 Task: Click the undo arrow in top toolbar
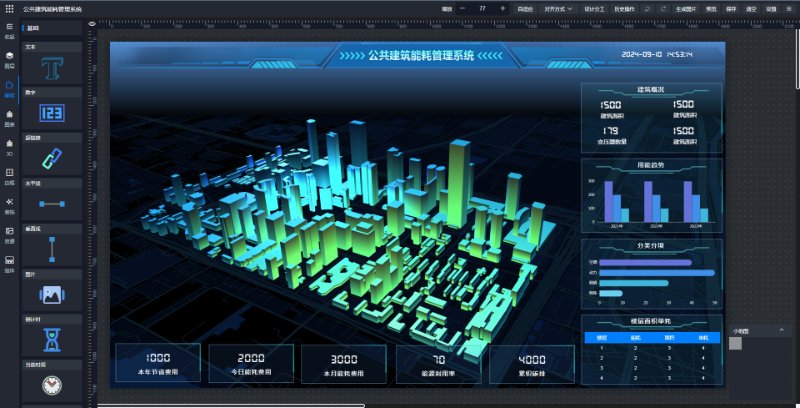click(648, 8)
